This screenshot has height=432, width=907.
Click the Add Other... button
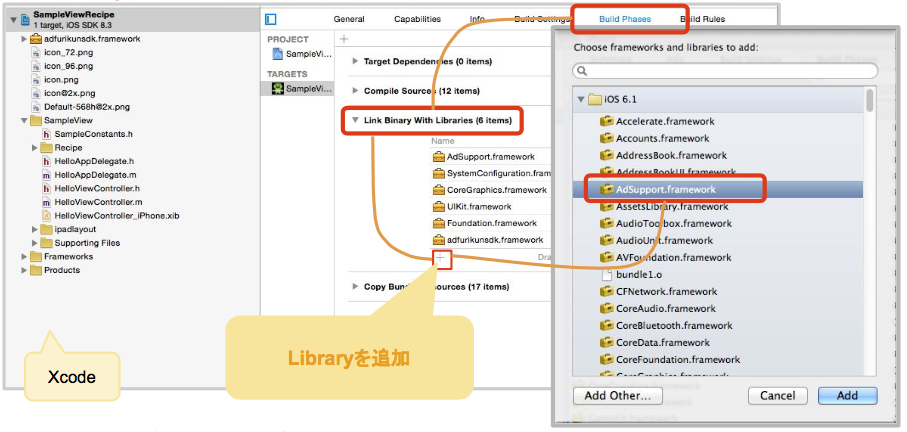(618, 396)
